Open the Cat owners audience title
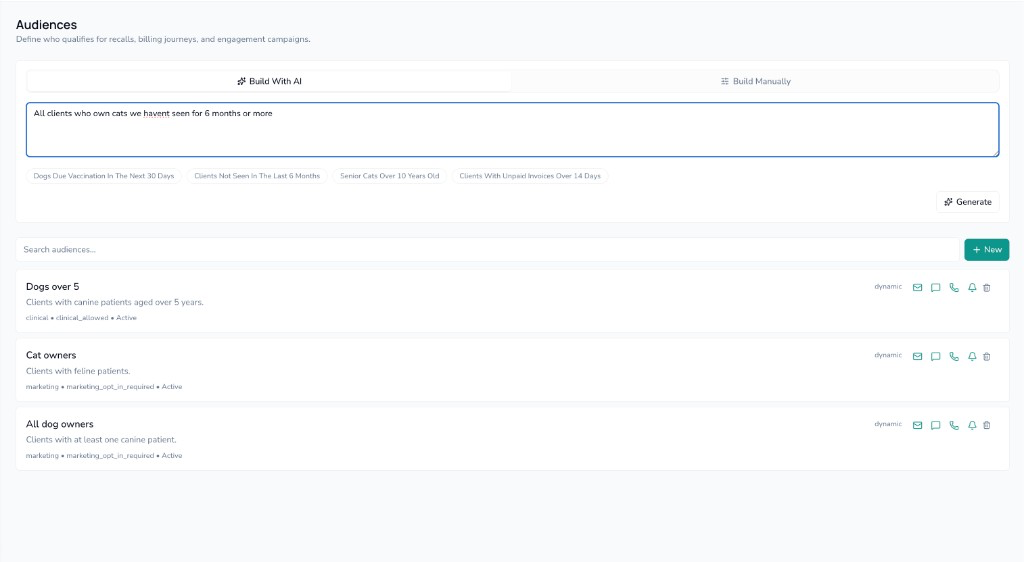 click(51, 355)
